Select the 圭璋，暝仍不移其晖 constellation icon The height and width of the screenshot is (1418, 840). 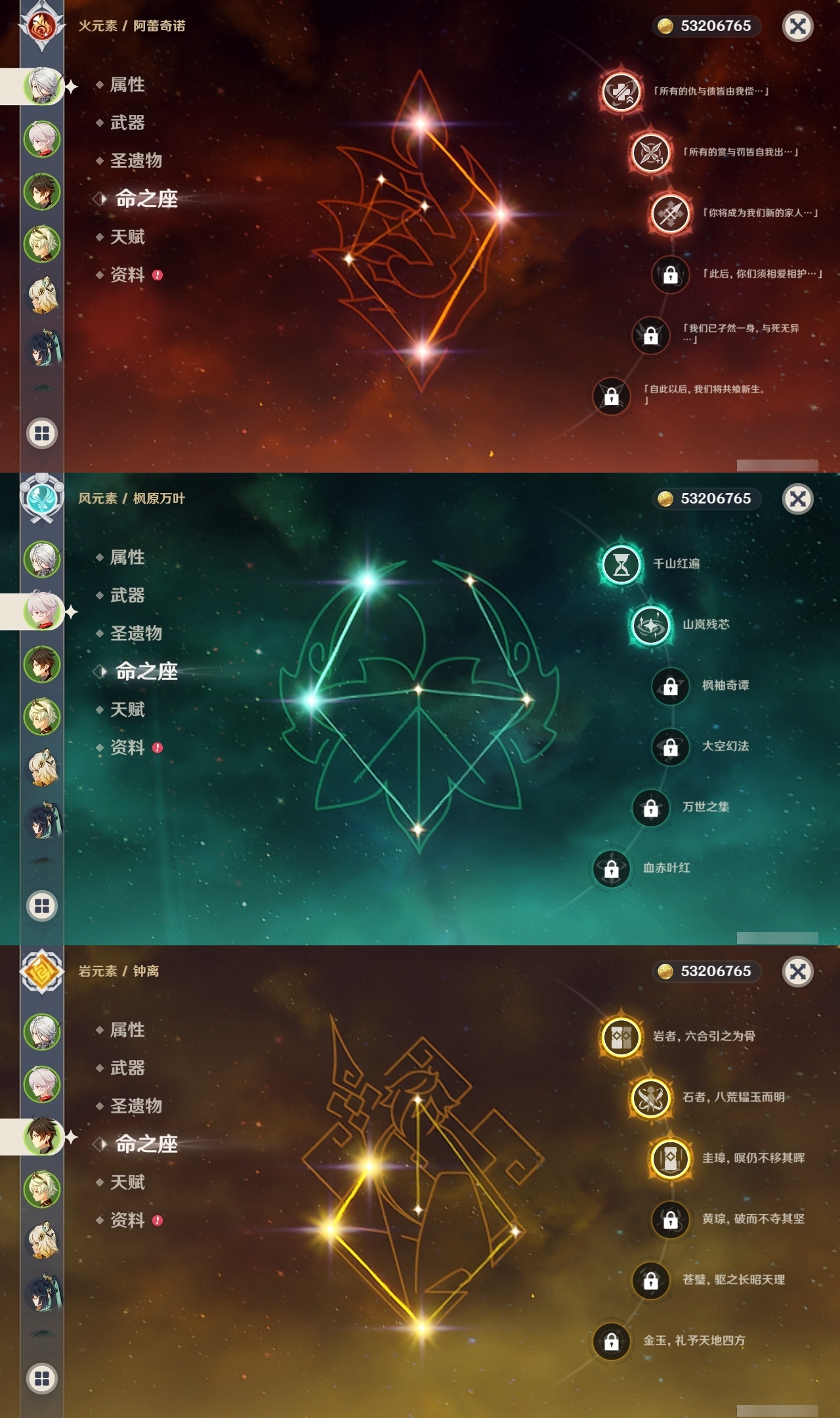[x=670, y=1159]
